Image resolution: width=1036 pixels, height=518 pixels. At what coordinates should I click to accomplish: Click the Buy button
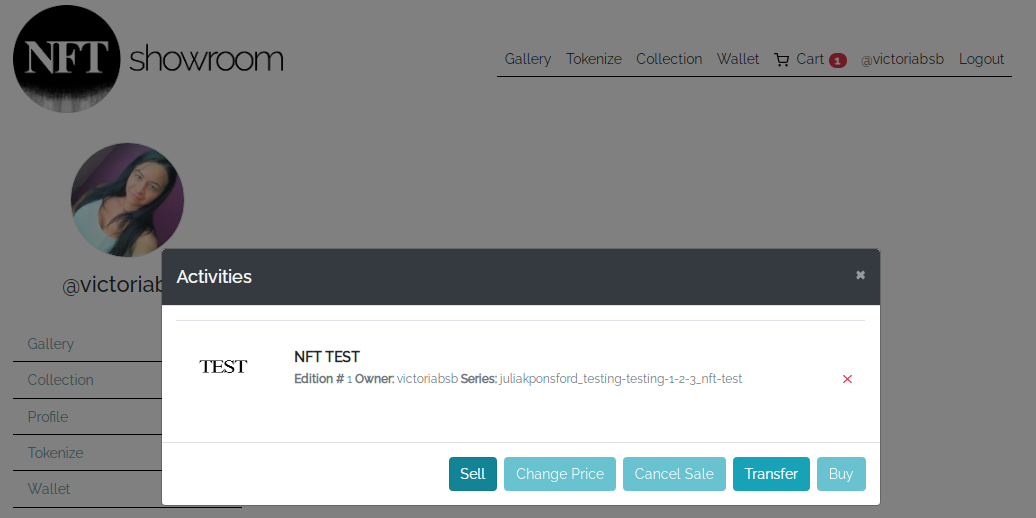tap(841, 474)
